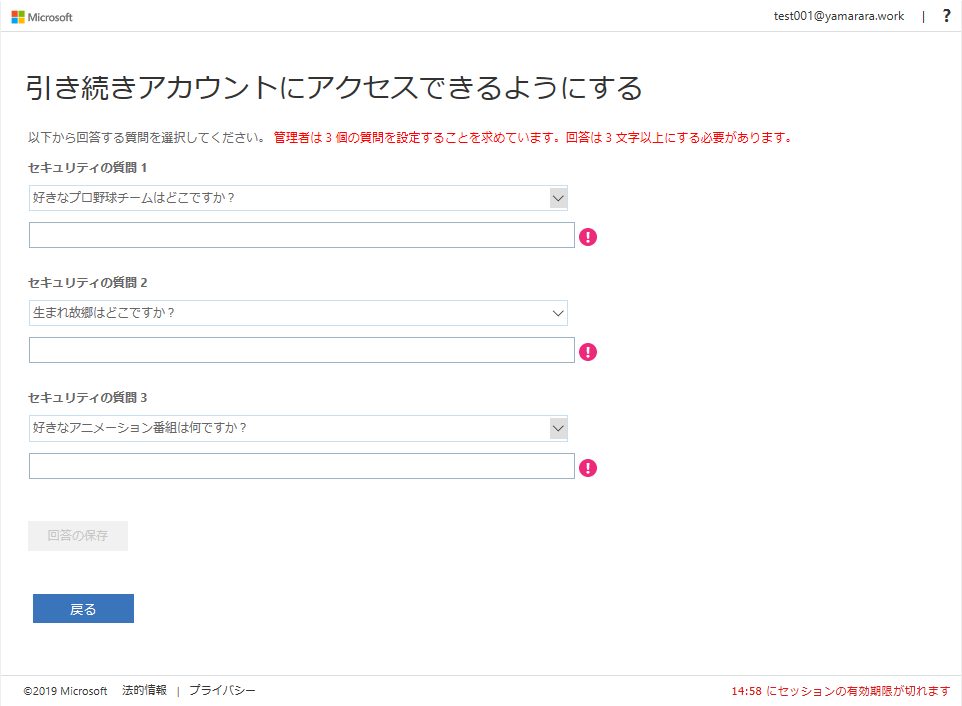Open help via question mark icon
This screenshot has width=962, height=706.
click(x=946, y=16)
